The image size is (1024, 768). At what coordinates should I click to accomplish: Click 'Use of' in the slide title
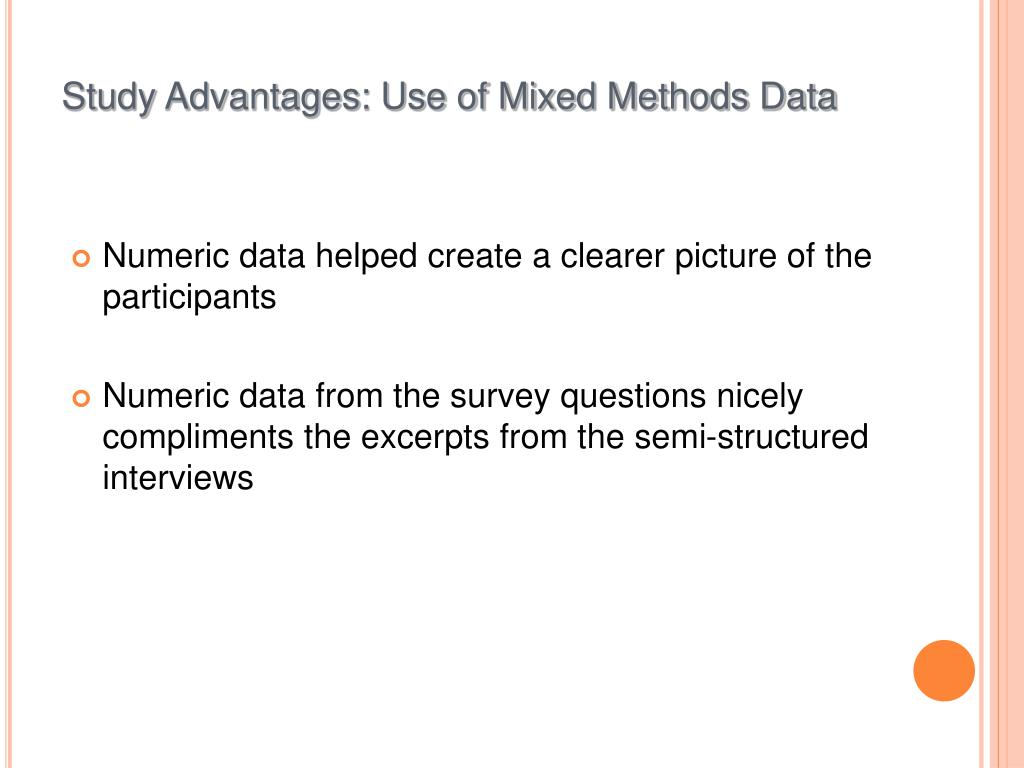point(435,97)
